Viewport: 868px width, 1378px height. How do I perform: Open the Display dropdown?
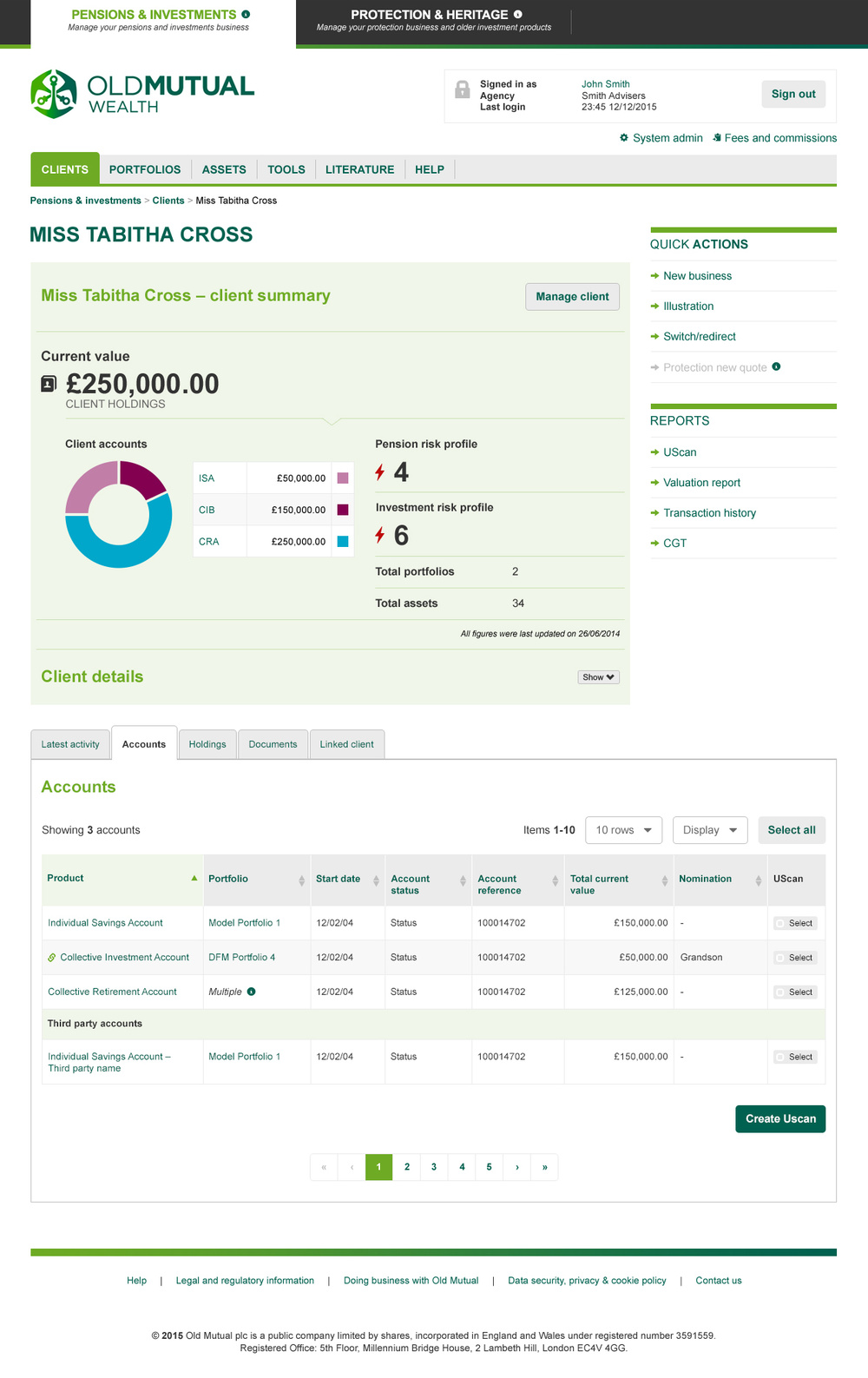[x=710, y=830]
